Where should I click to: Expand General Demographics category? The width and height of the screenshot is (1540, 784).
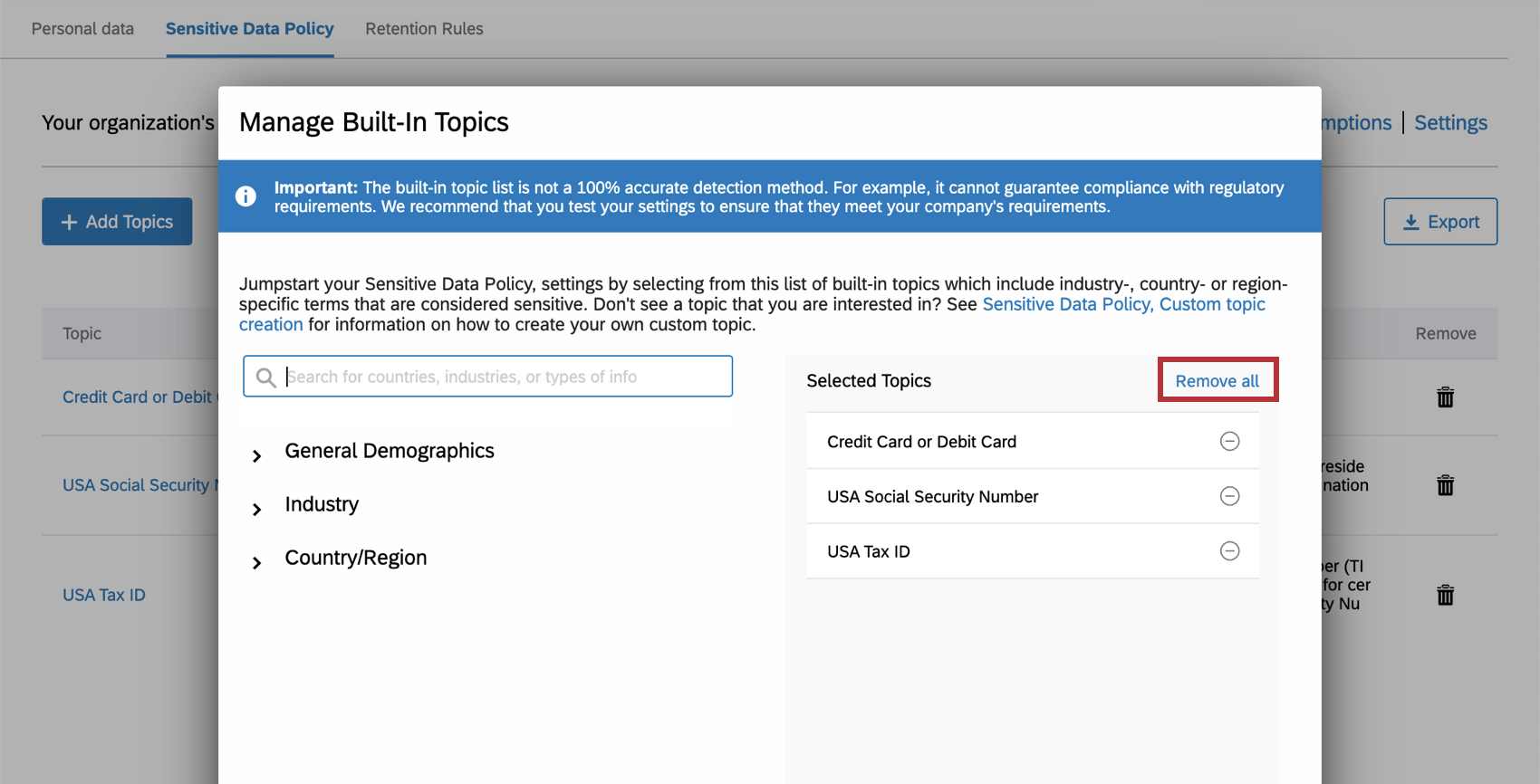(256, 455)
